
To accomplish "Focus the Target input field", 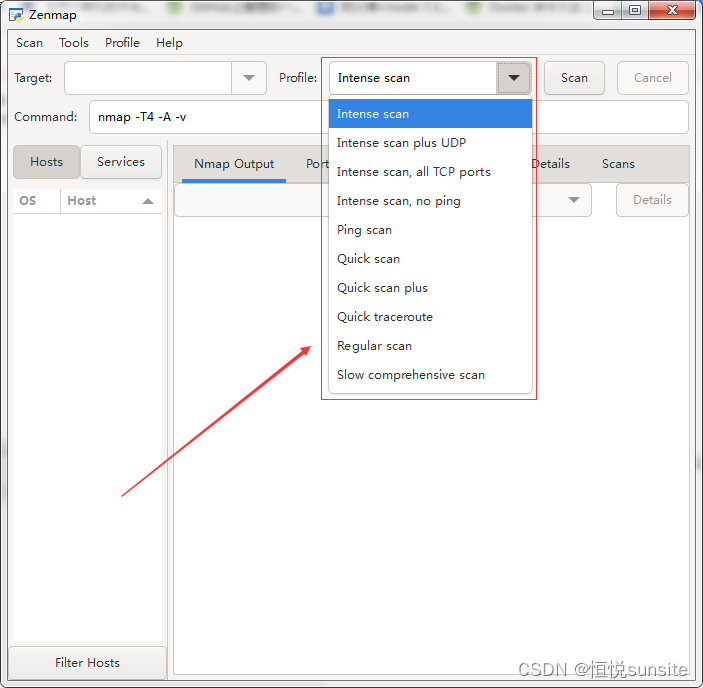I will (148, 78).
